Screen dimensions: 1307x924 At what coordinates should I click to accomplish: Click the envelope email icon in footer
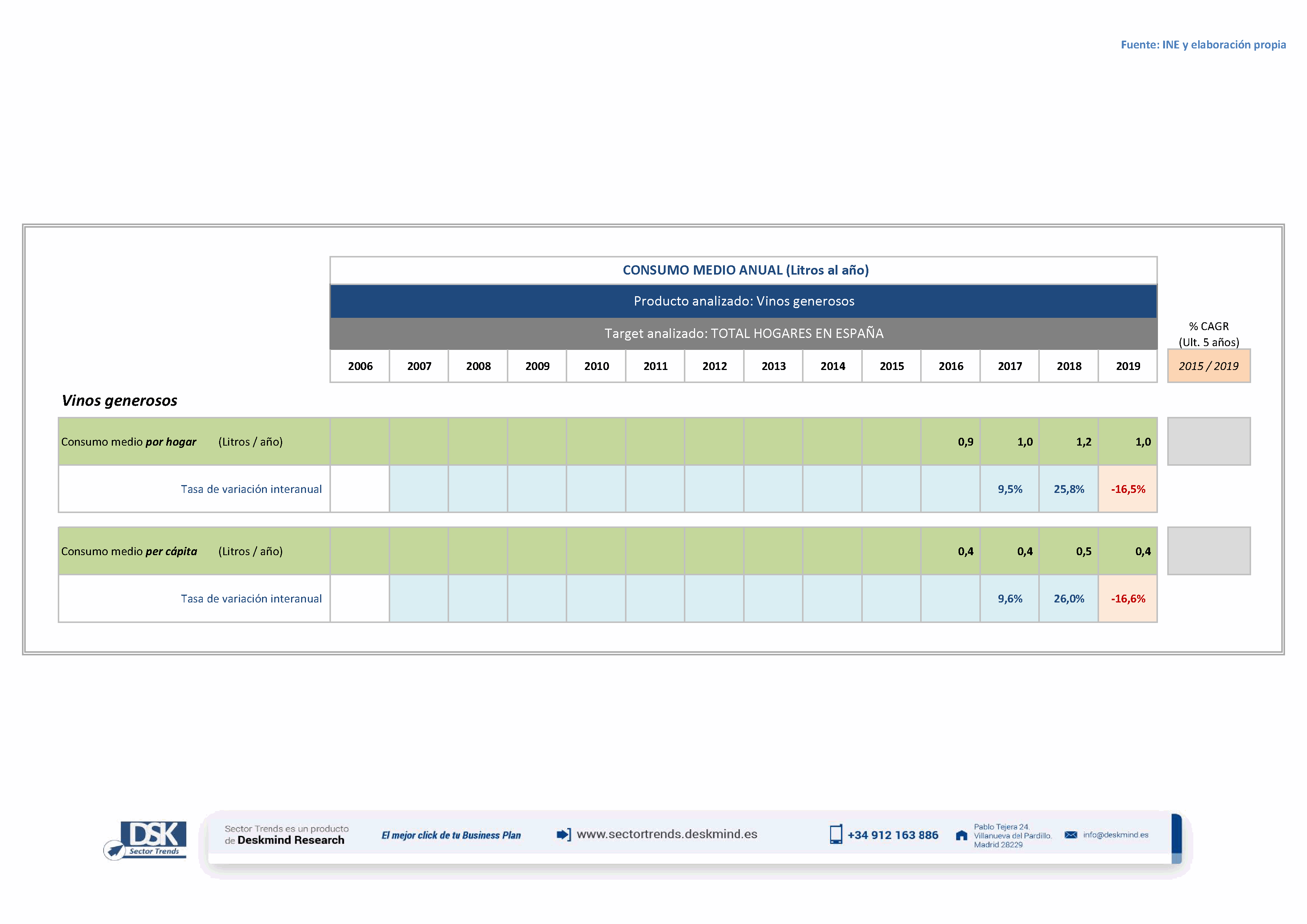(x=1071, y=835)
